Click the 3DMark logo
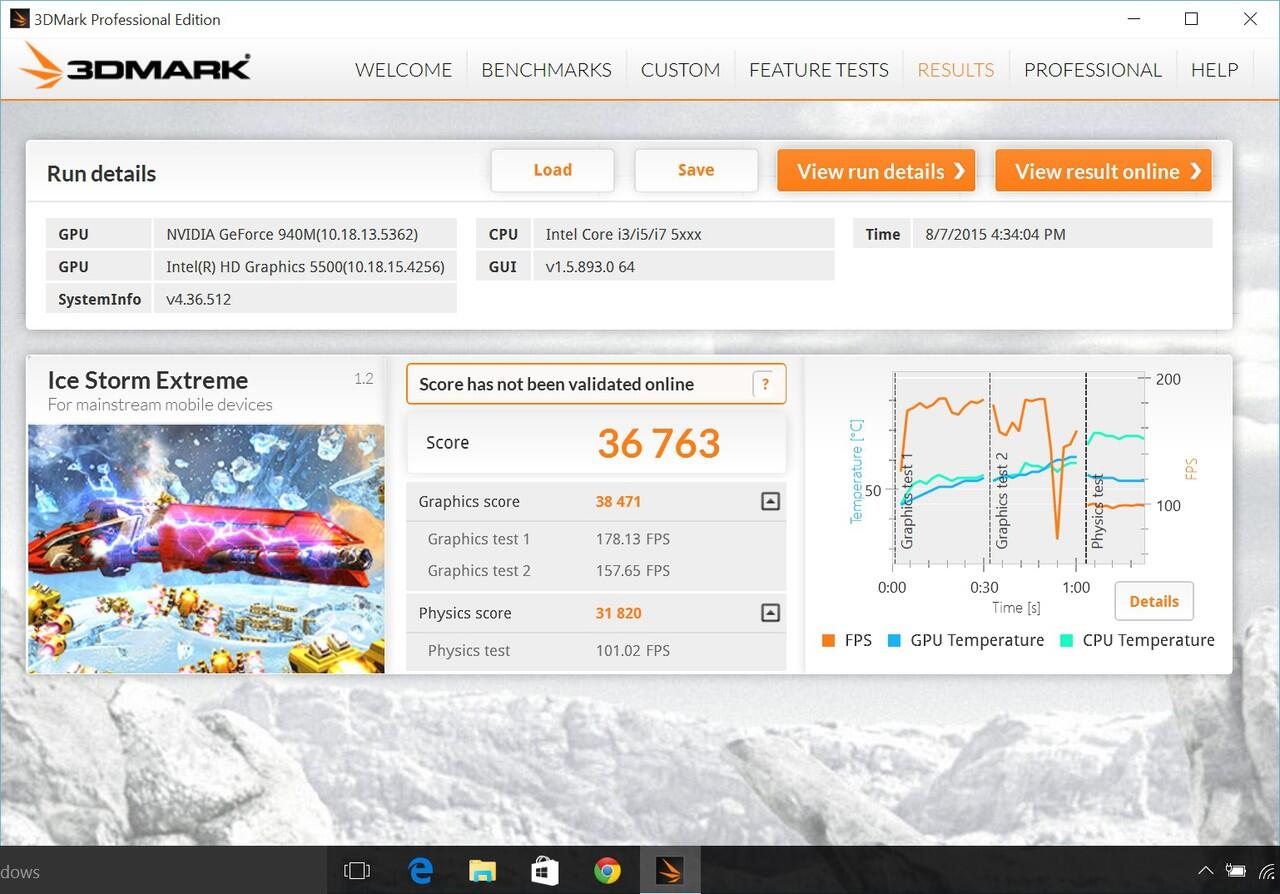The image size is (1280, 894). 135,67
